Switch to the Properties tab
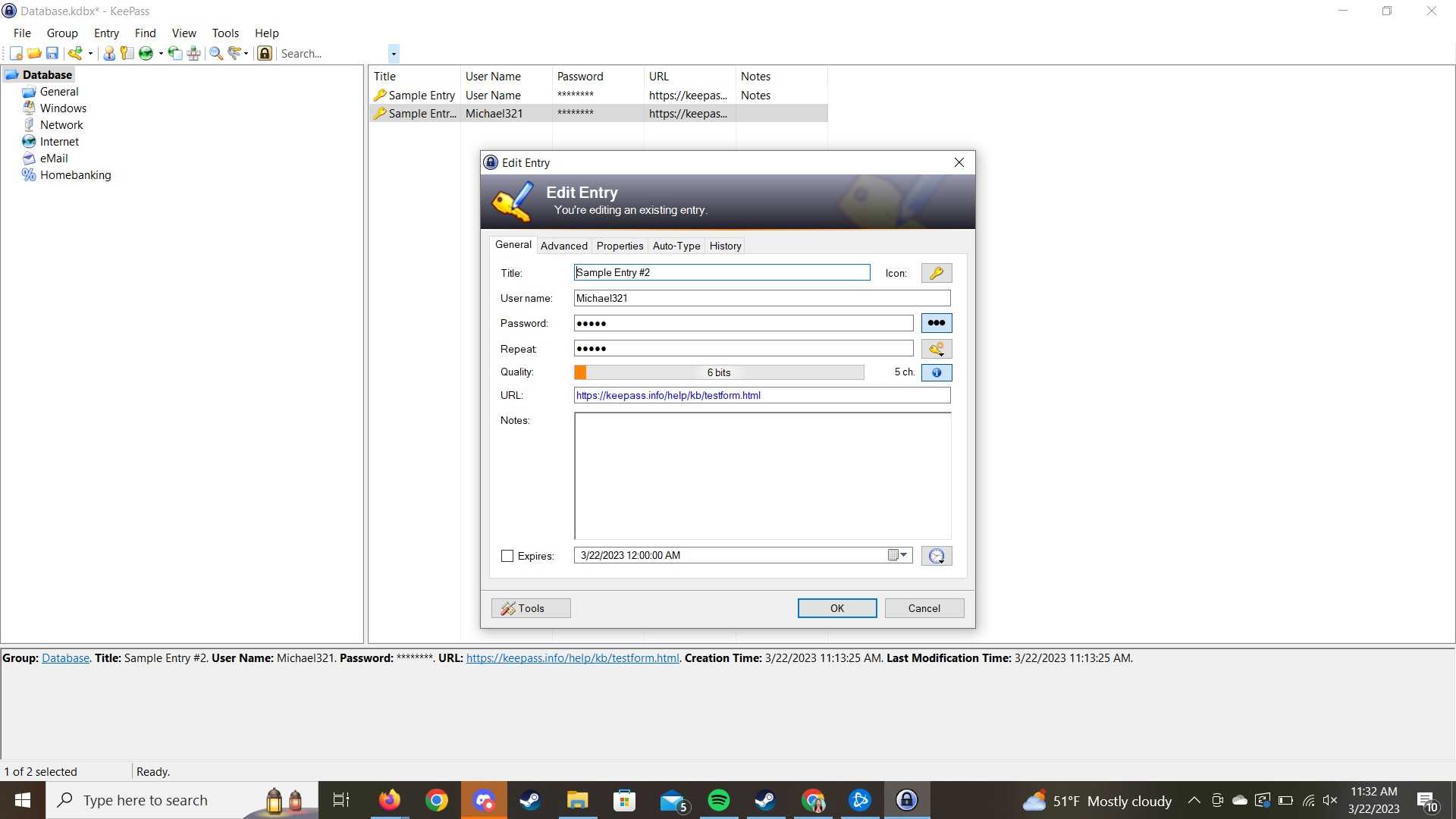The image size is (1456, 819). [x=620, y=246]
